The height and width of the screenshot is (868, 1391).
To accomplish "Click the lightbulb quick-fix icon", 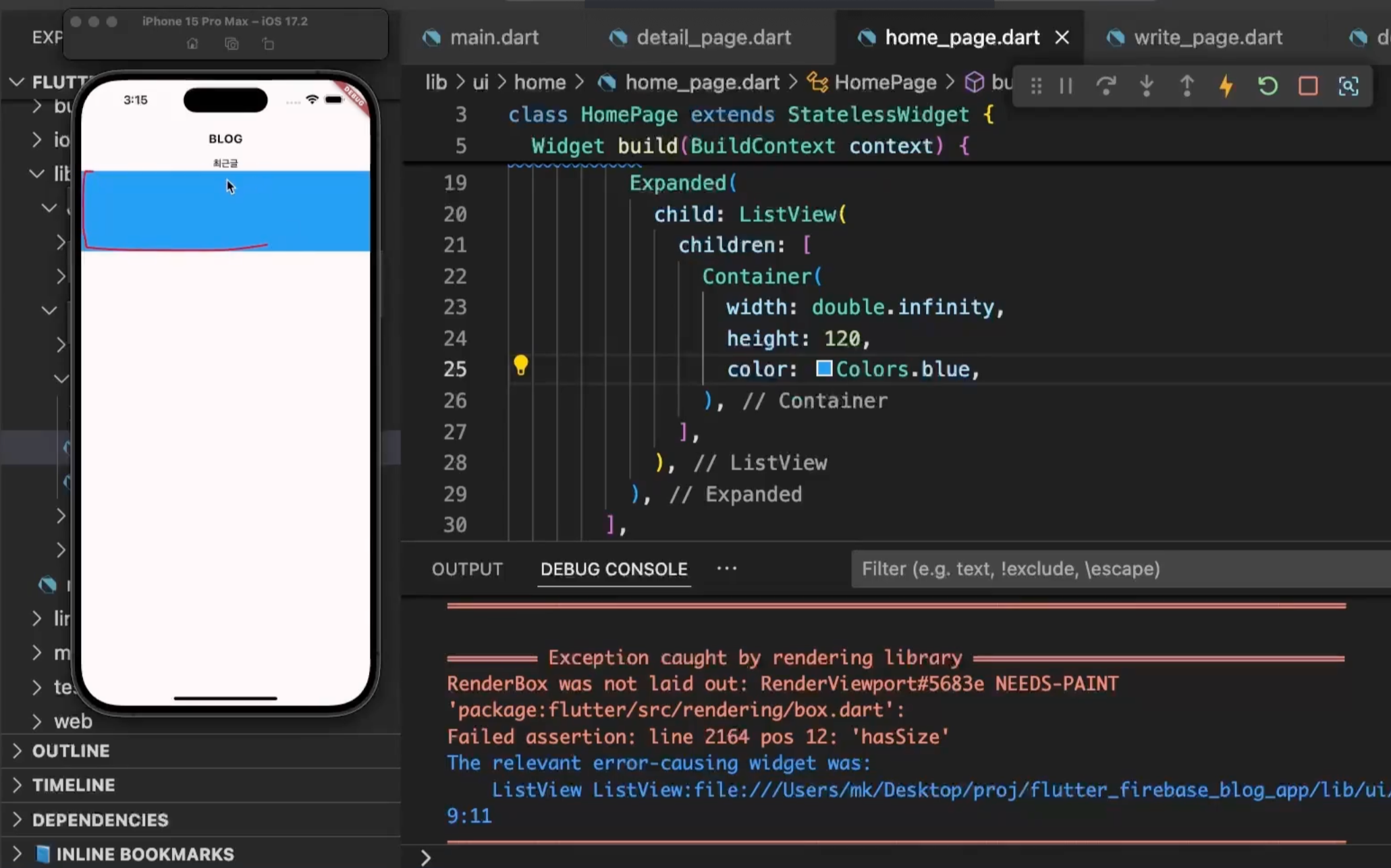I will pyautogui.click(x=520, y=365).
